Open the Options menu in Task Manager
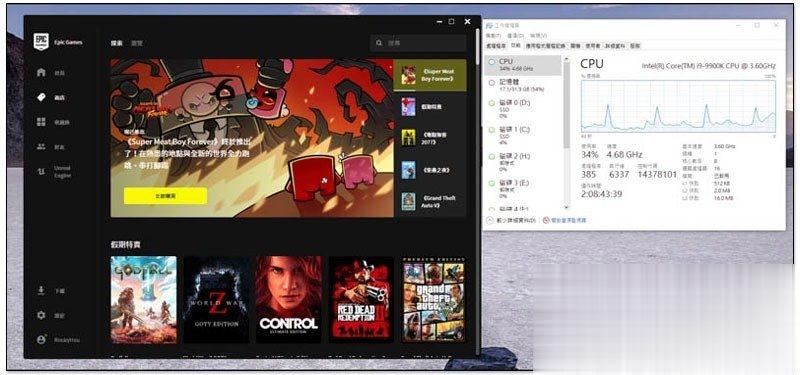Image resolution: width=800 pixels, height=375 pixels. pyautogui.click(x=516, y=35)
